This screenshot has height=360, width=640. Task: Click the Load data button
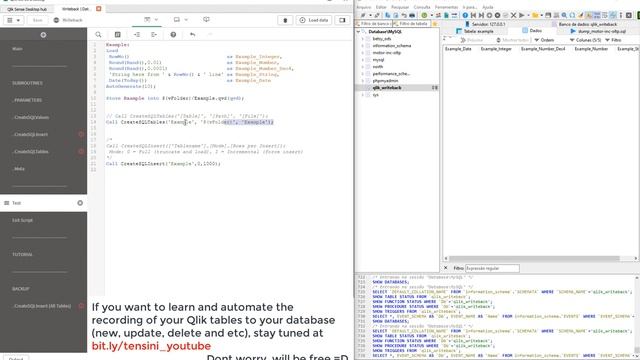tap(314, 20)
